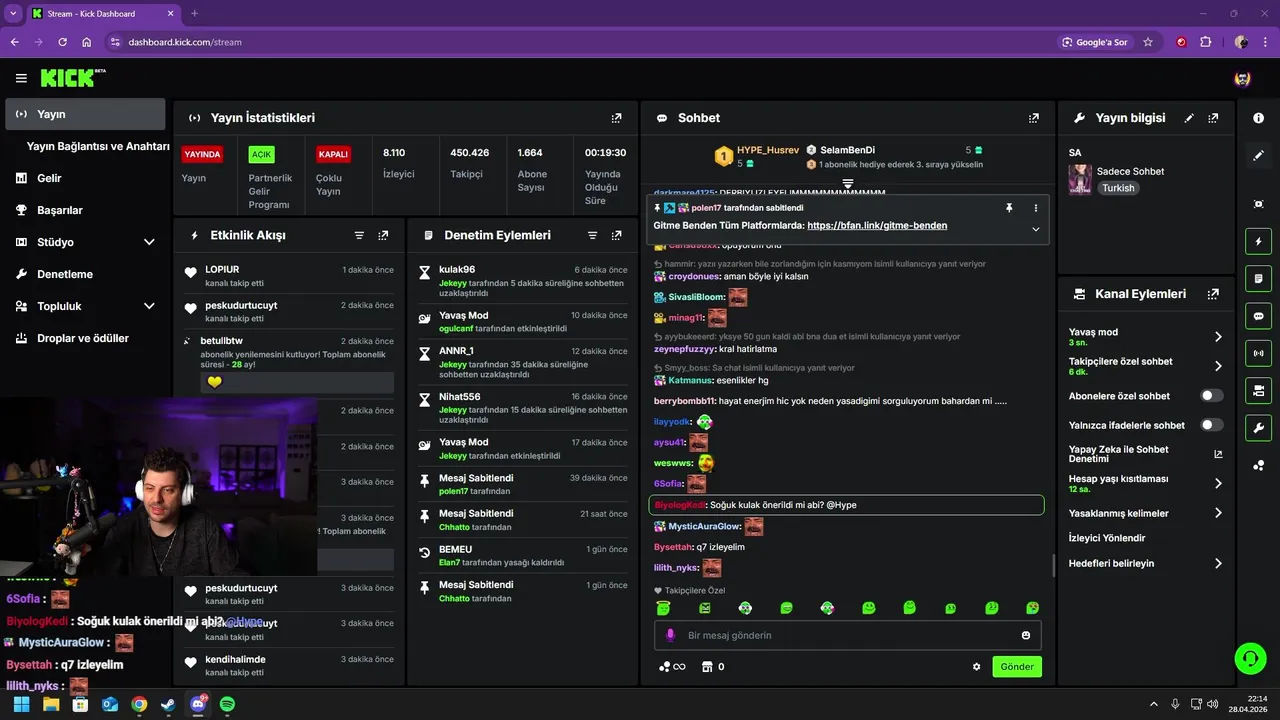Click the KICK logo
This screenshot has width=1280, height=720.
[72, 78]
